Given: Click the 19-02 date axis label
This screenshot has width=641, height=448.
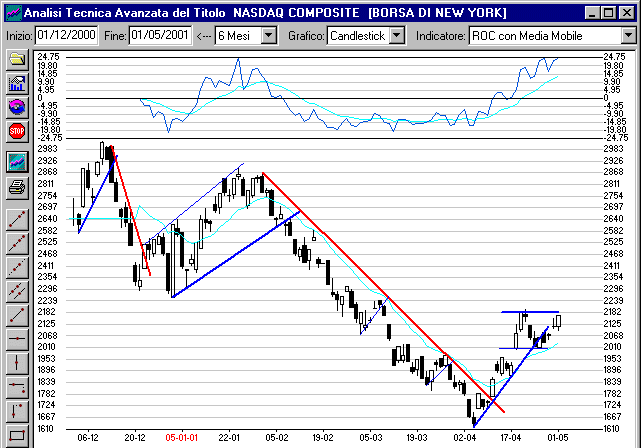Looking at the screenshot, I should 323,438.
